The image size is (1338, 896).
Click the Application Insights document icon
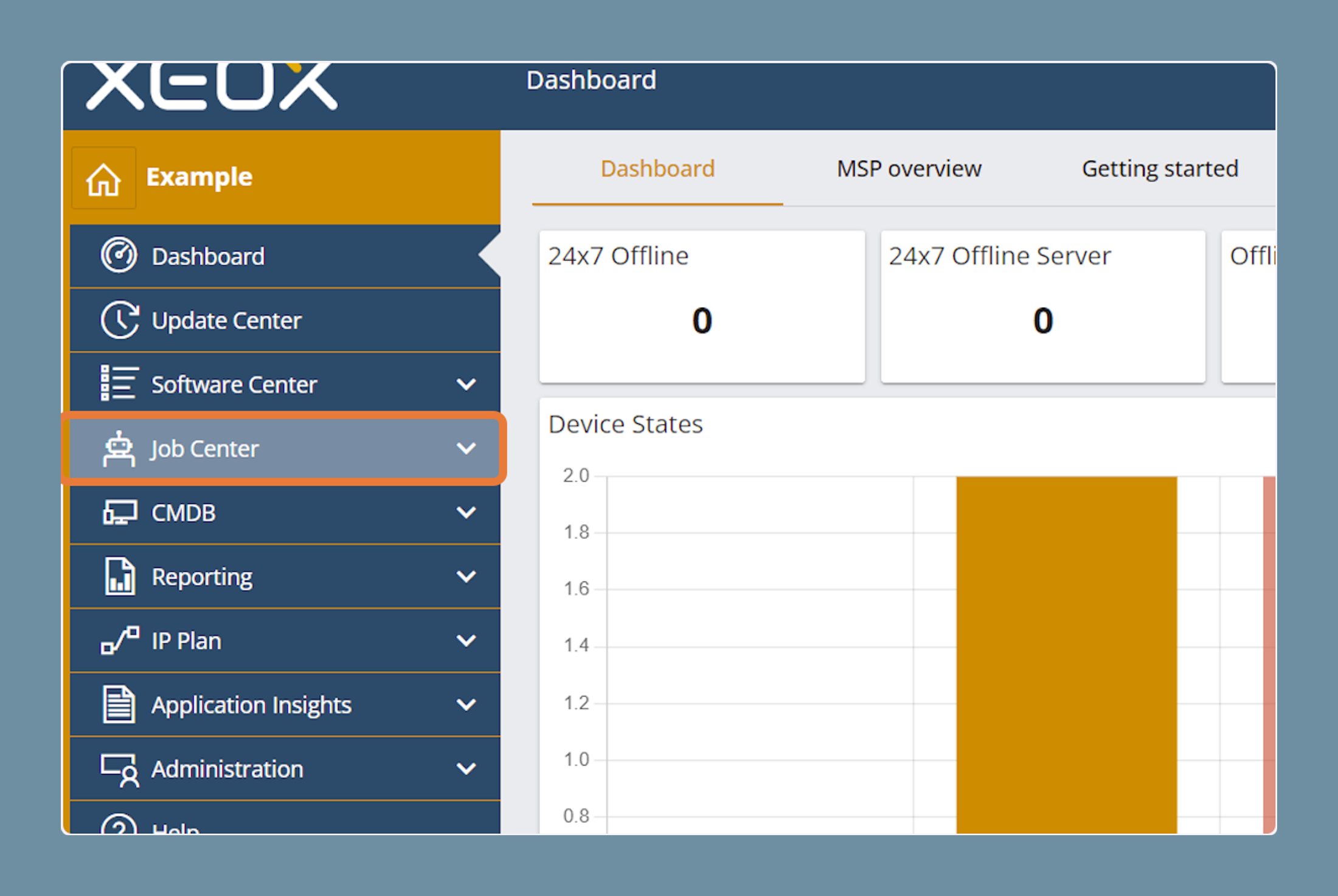tap(119, 704)
